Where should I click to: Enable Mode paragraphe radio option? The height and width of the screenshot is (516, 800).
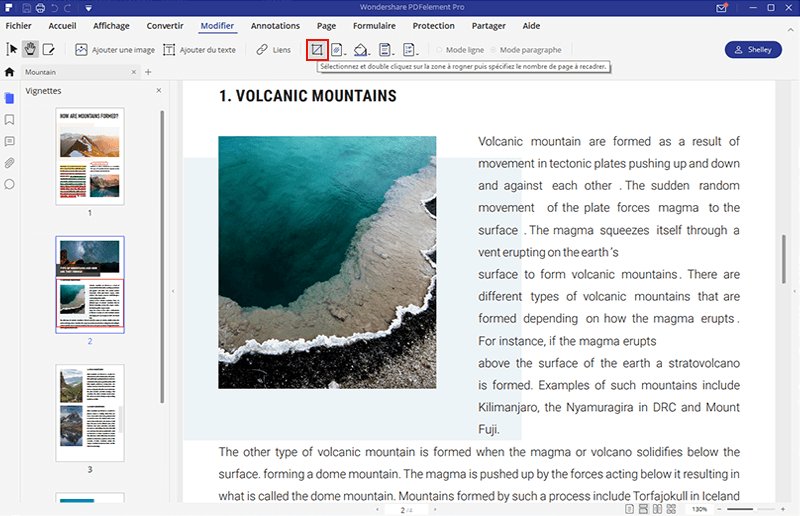492,49
